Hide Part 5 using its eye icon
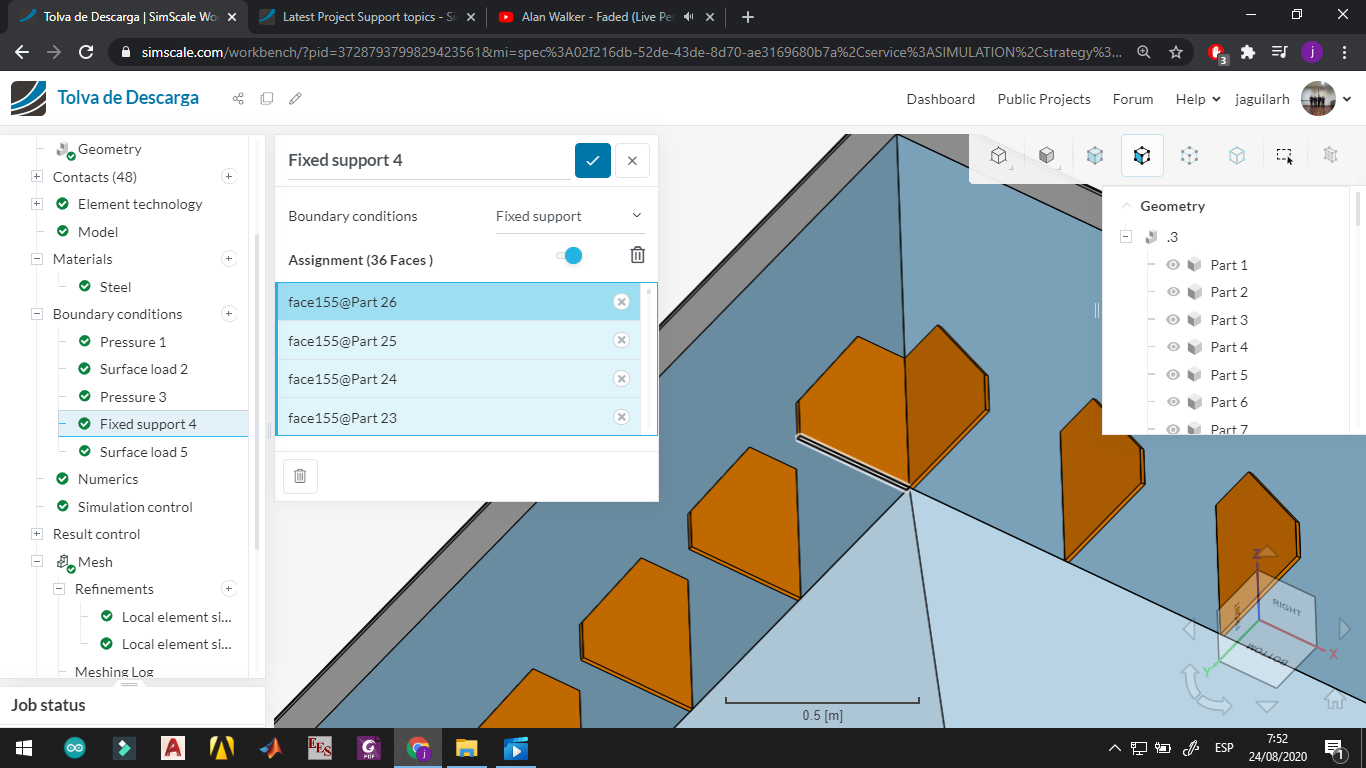 [1173, 375]
